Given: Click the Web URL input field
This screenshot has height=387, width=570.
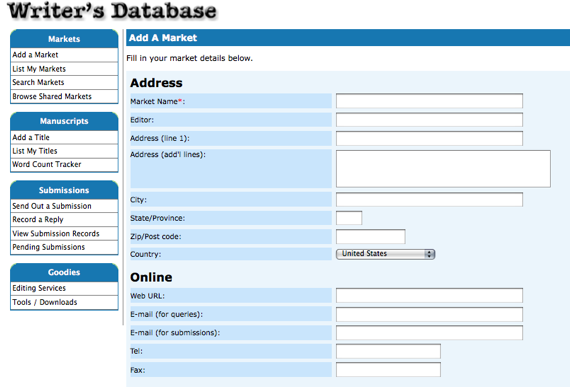Looking at the screenshot, I should [429, 295].
